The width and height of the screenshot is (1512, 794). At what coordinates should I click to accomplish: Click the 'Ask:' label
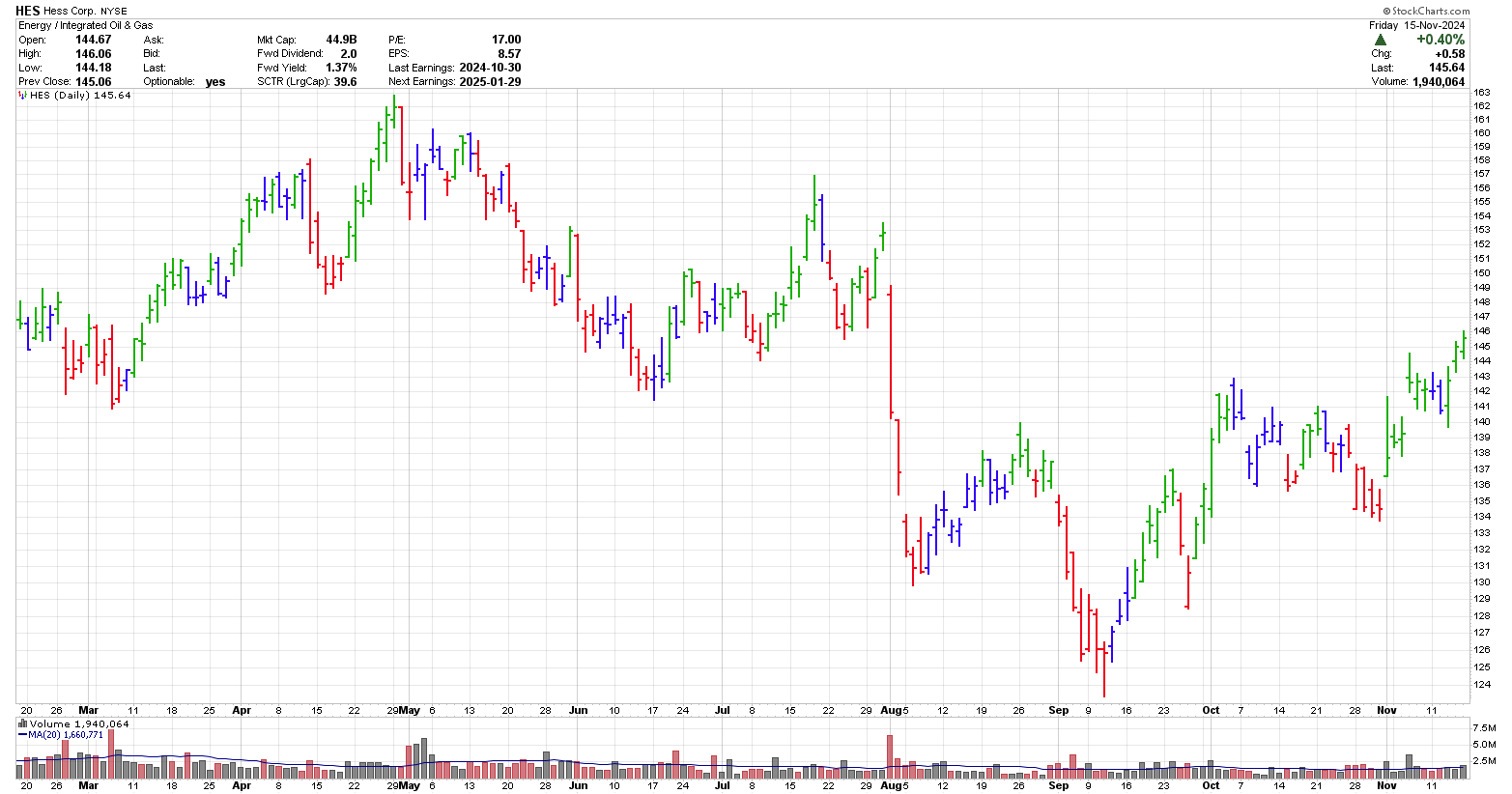[x=154, y=40]
